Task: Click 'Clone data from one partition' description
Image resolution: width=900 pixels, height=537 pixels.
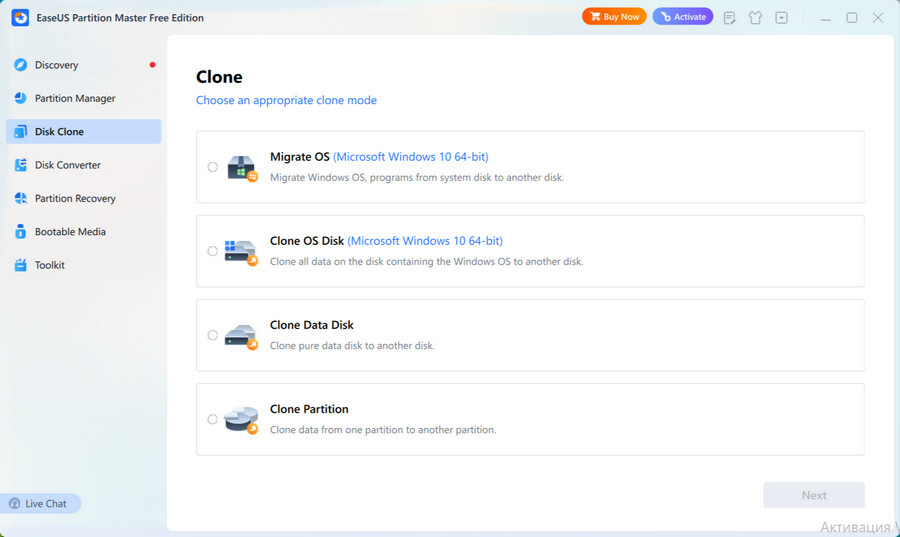Action: 383,430
